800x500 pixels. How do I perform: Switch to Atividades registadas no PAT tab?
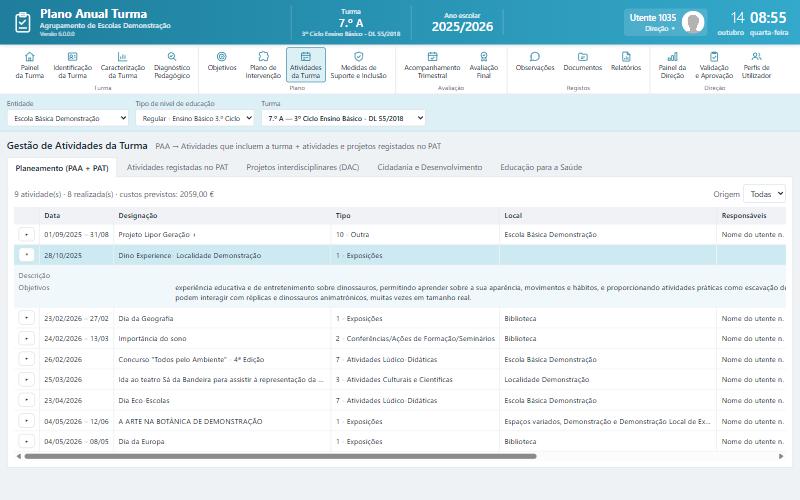tap(178, 167)
